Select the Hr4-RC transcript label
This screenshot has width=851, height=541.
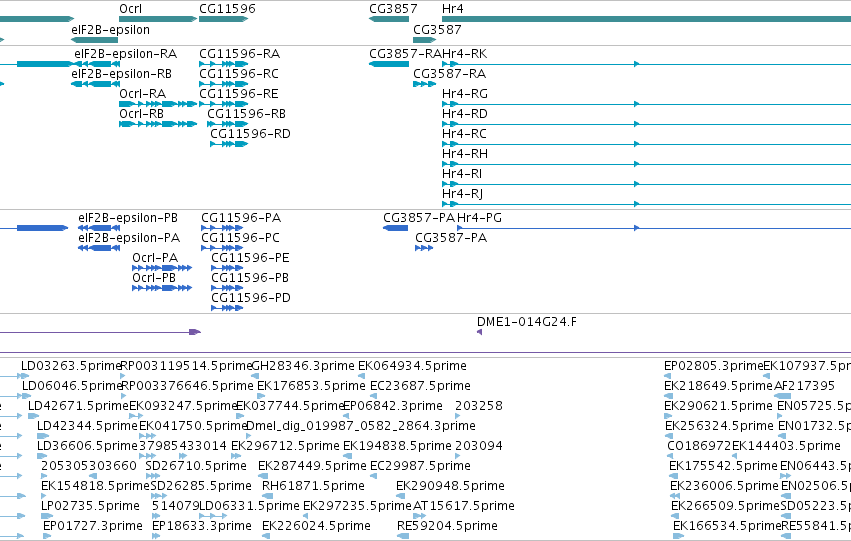pyautogui.click(x=464, y=134)
